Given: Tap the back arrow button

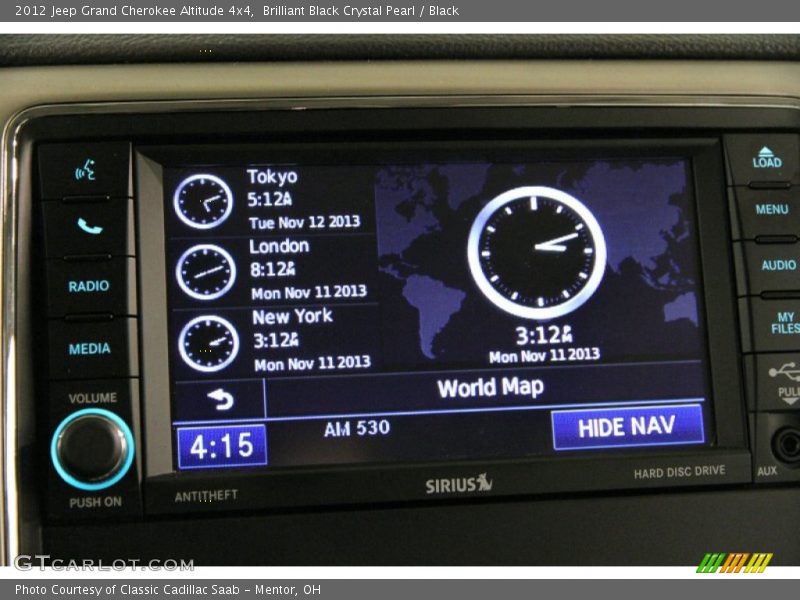Looking at the screenshot, I should pyautogui.click(x=220, y=399).
